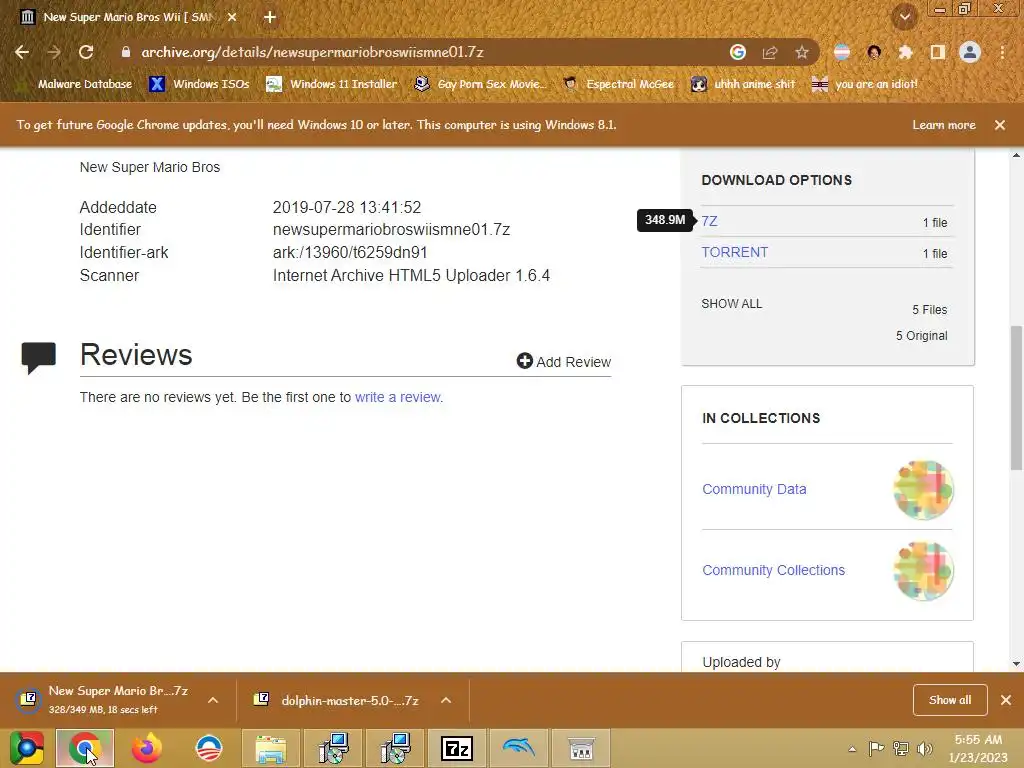The width and height of the screenshot is (1024, 768).
Task: Click volume speaker tray icon
Action: coord(925,749)
